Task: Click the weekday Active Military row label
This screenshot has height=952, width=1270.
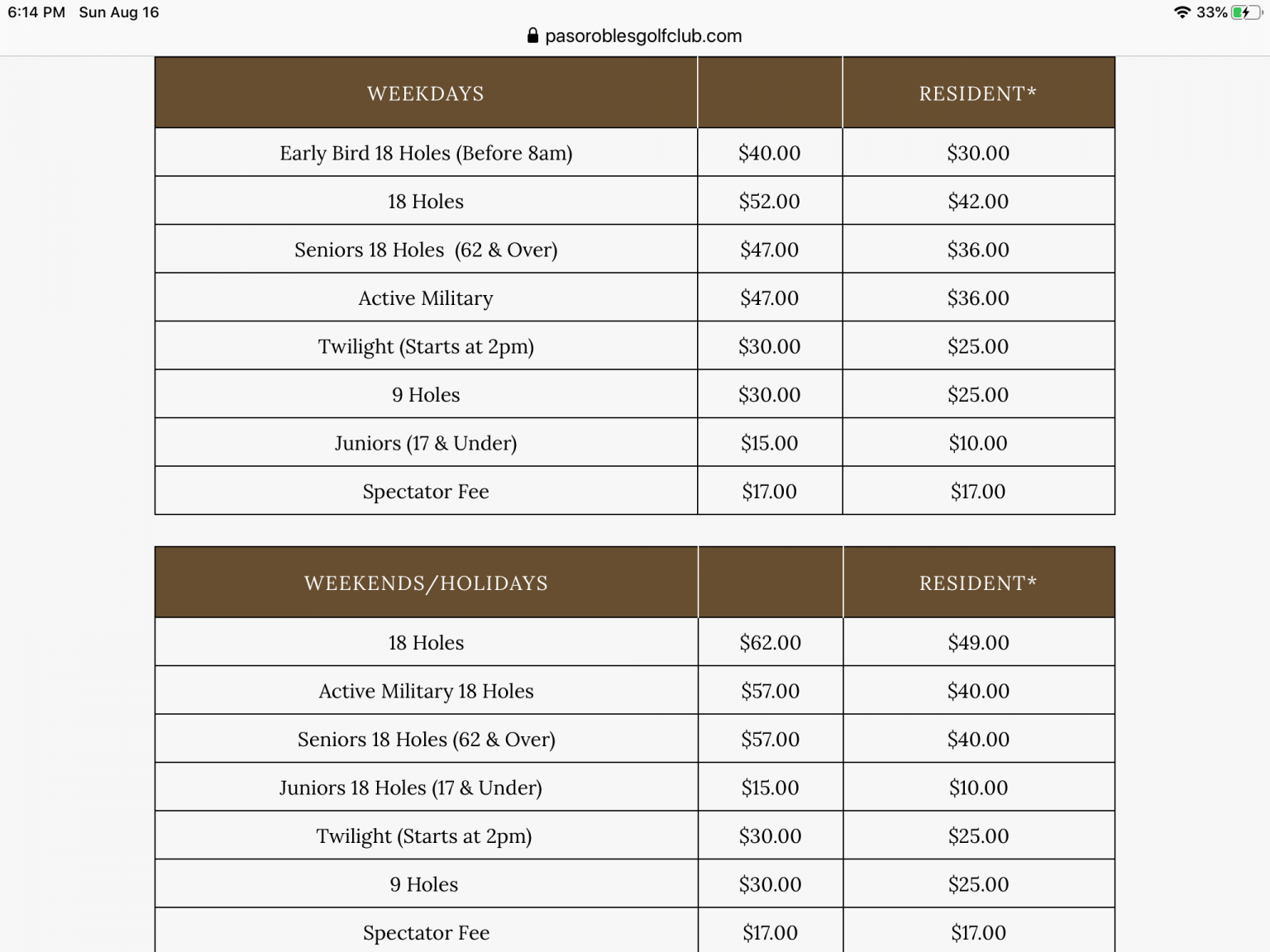Action: [x=426, y=298]
